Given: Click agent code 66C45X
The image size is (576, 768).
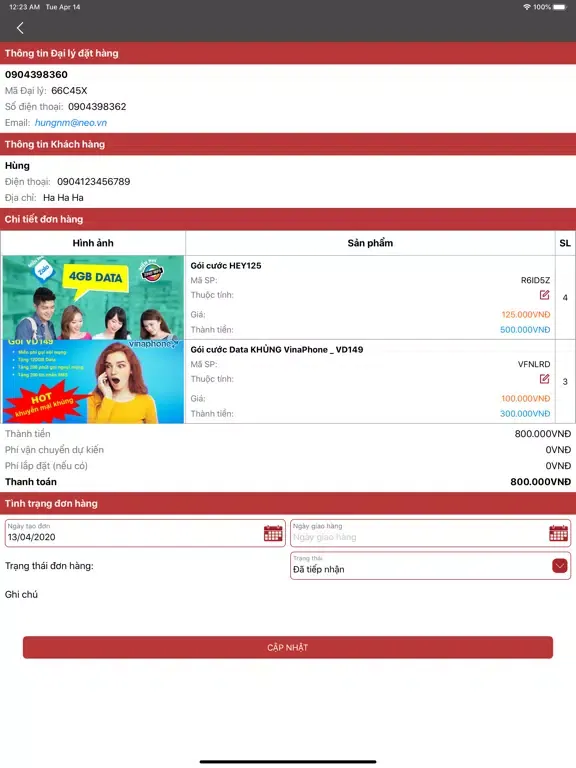Looking at the screenshot, I should (69, 91).
